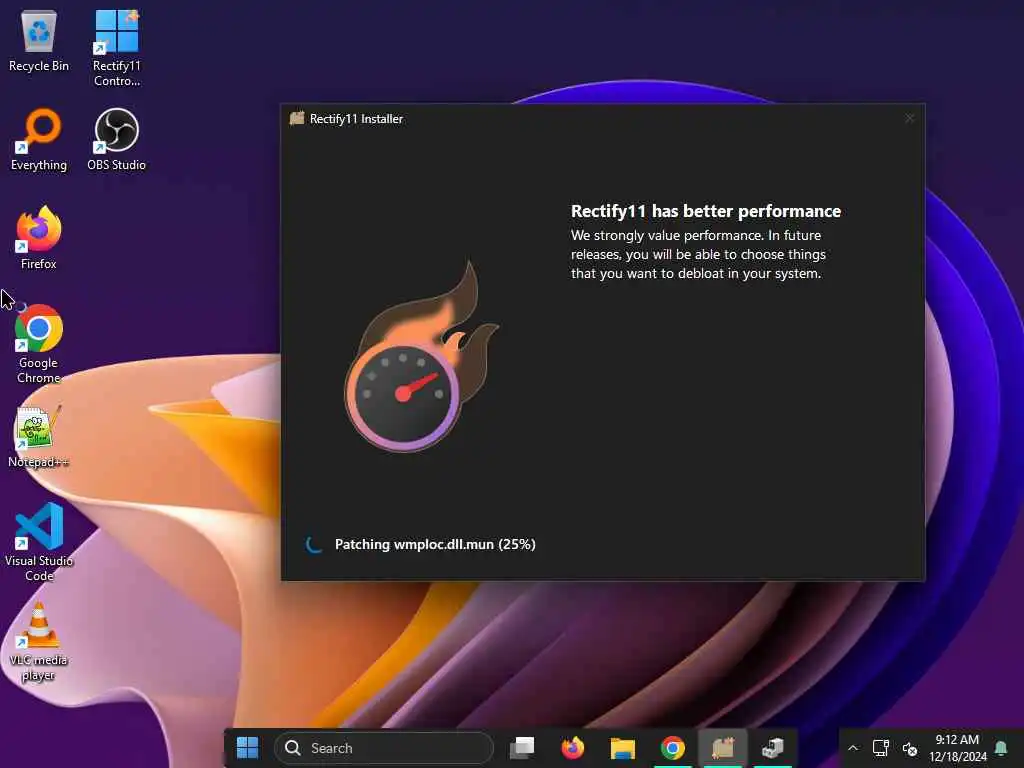Screen dimensions: 1024x768
Task: Click the progress spinner beside Patching status
Action: tap(313, 544)
